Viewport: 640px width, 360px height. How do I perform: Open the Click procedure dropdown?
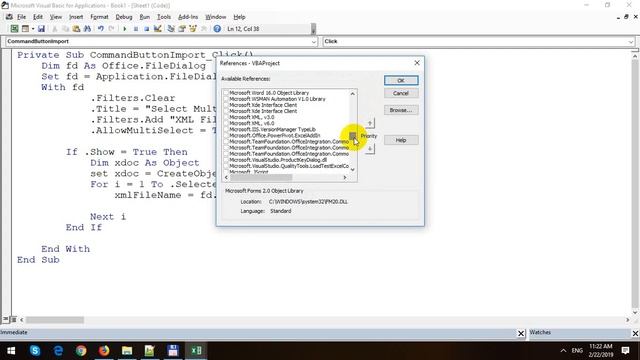click(x=631, y=42)
